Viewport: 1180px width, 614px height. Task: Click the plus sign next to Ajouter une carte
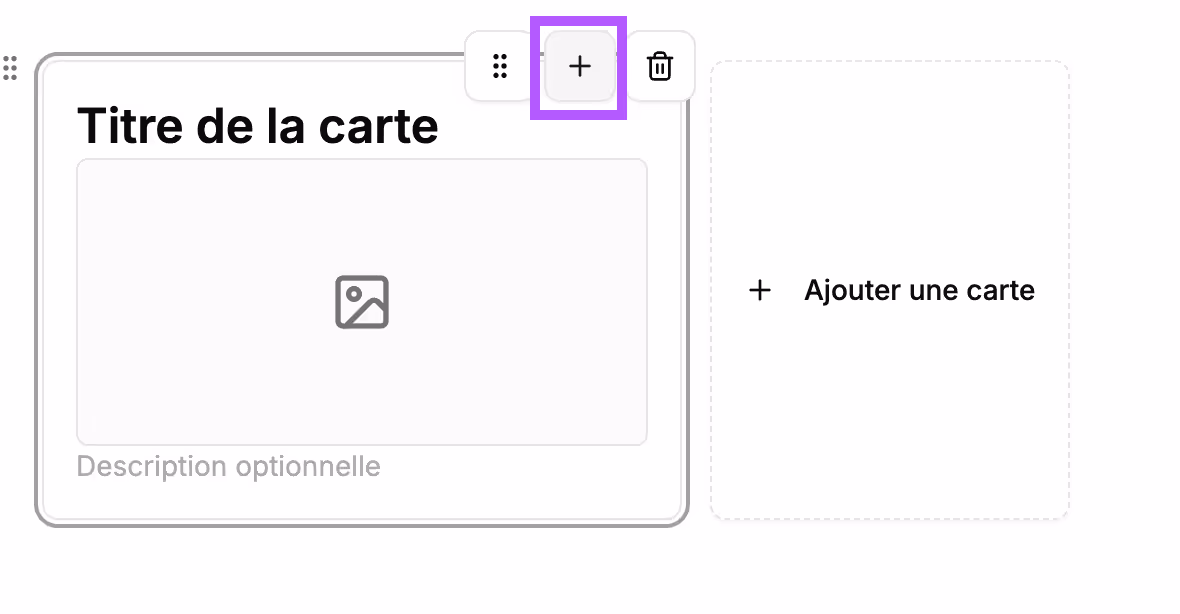point(760,290)
